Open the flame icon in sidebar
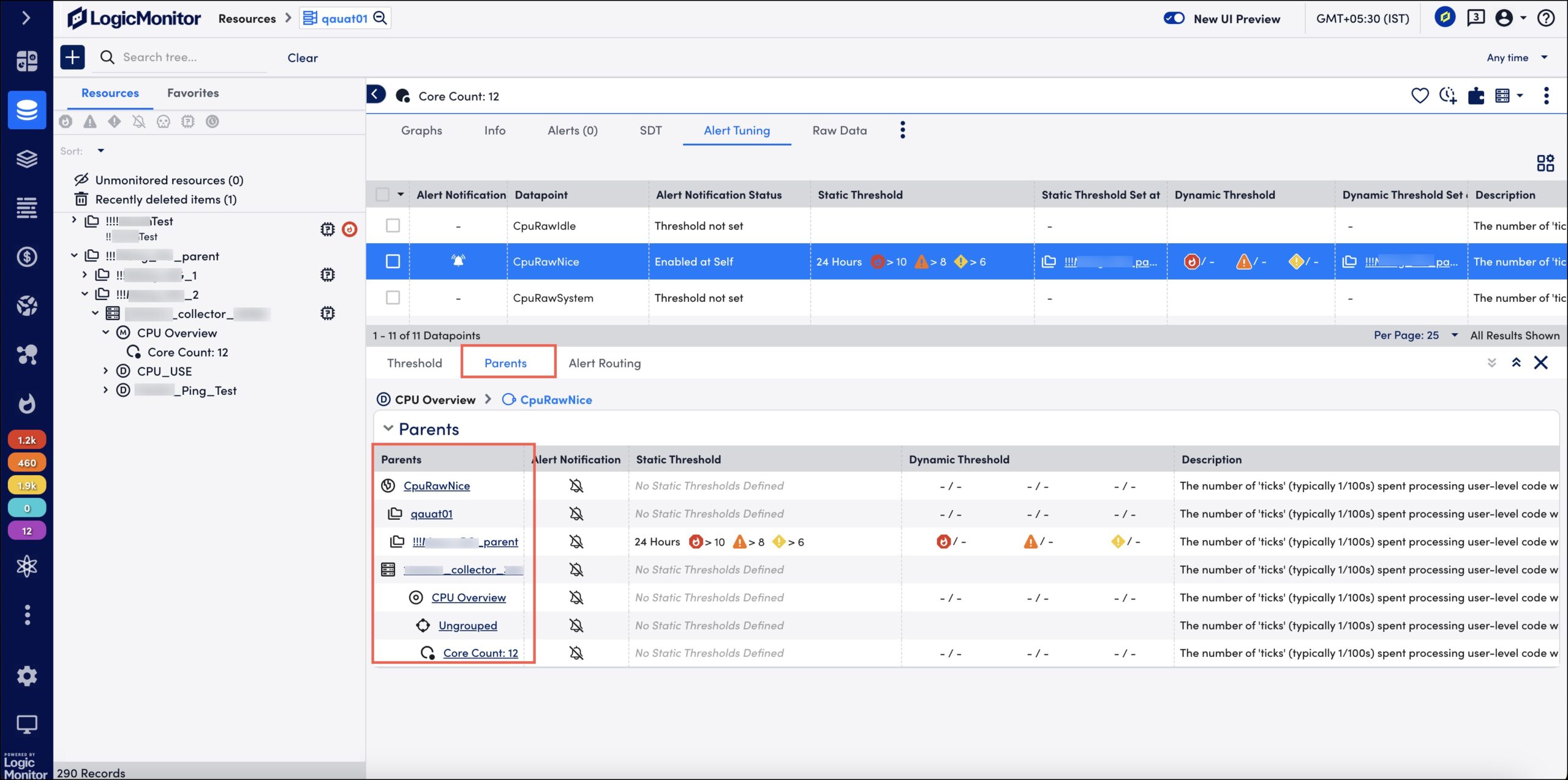The width and height of the screenshot is (1568, 780). (x=26, y=403)
